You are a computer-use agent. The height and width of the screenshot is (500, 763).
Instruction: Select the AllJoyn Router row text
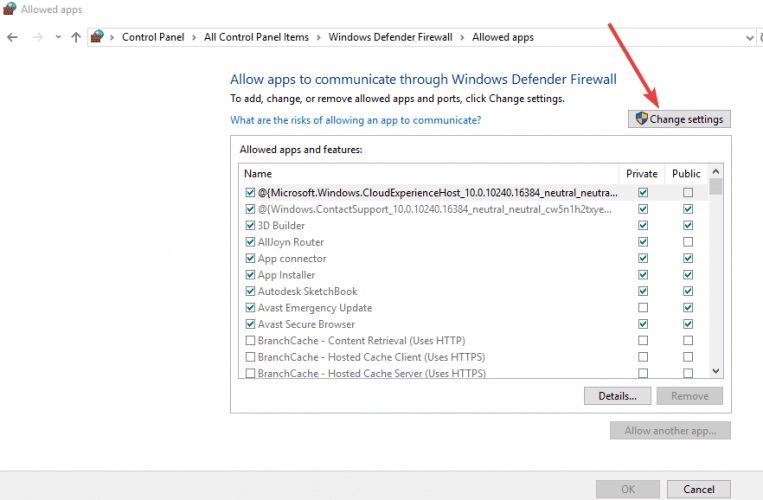pos(291,242)
